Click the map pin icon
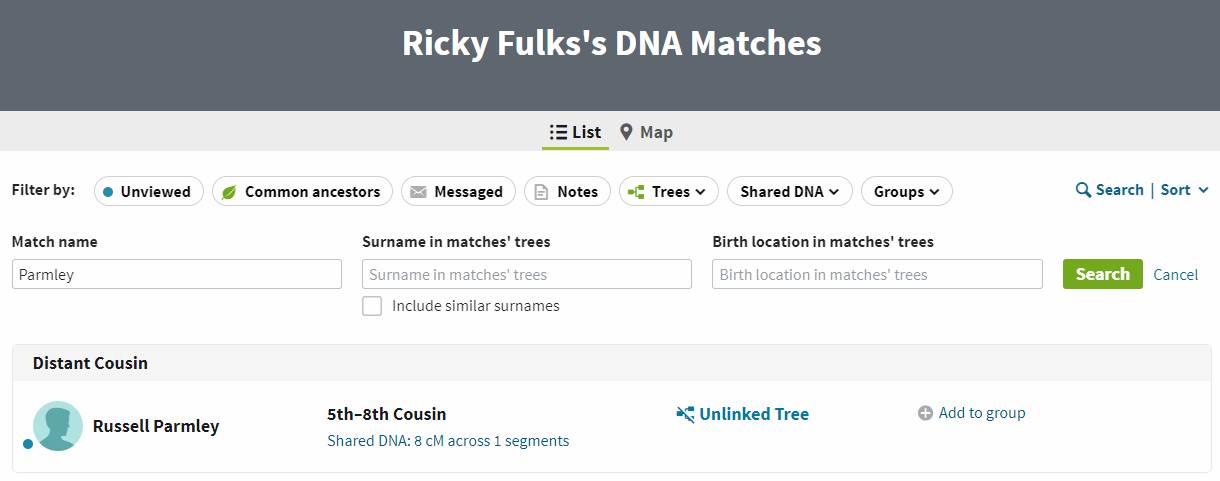Image resolution: width=1220 pixels, height=481 pixels. click(x=626, y=132)
